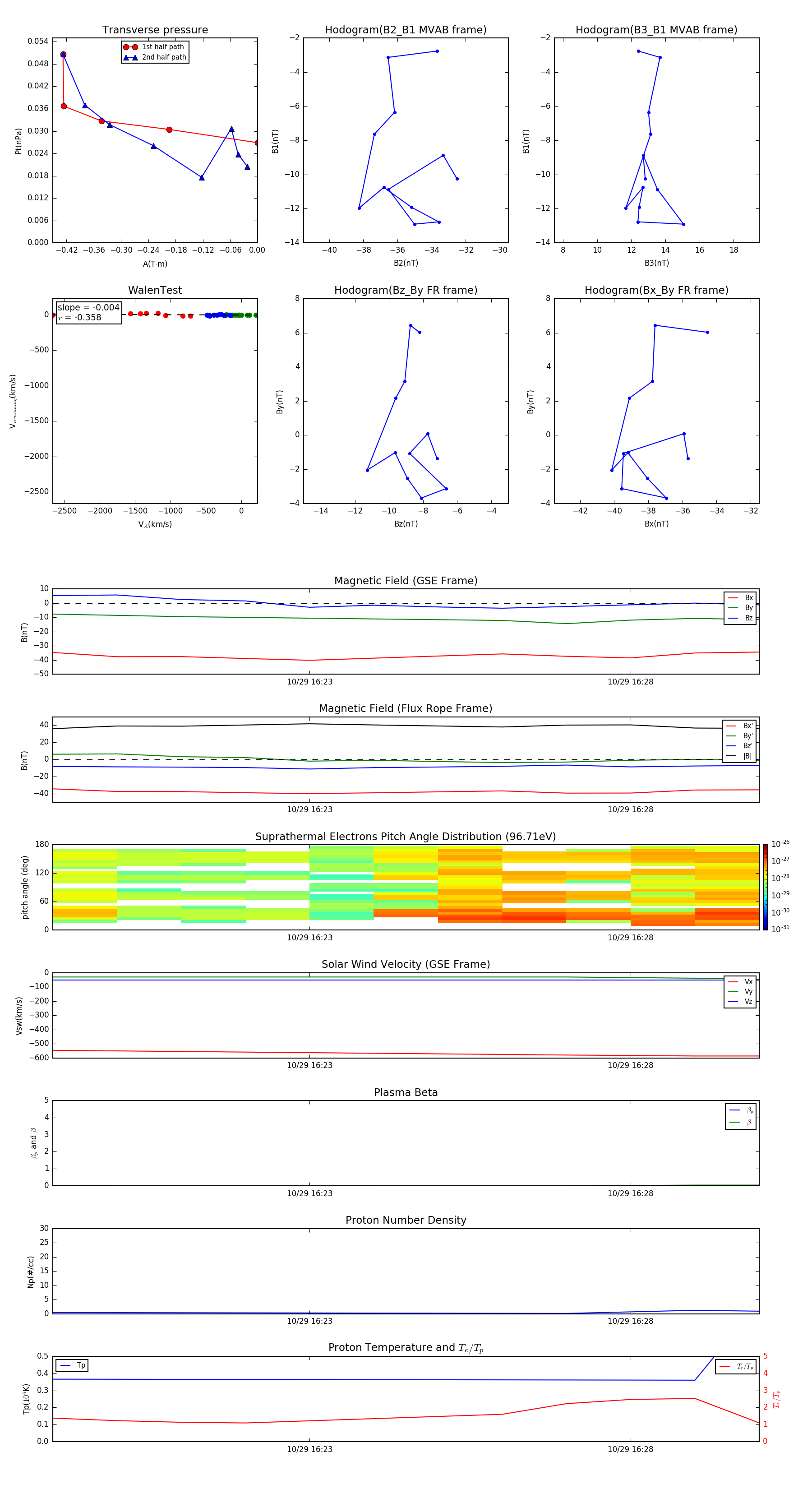Click the 'Hodogram(B2_B1 MVAB frame)' title

pos(406,30)
